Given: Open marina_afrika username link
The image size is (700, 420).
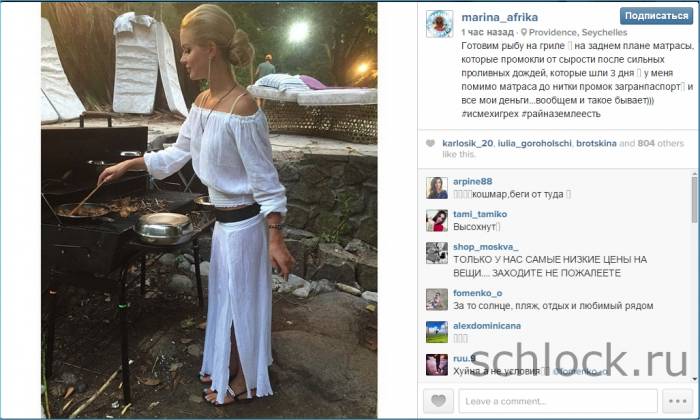Looking at the screenshot, I should [500, 17].
